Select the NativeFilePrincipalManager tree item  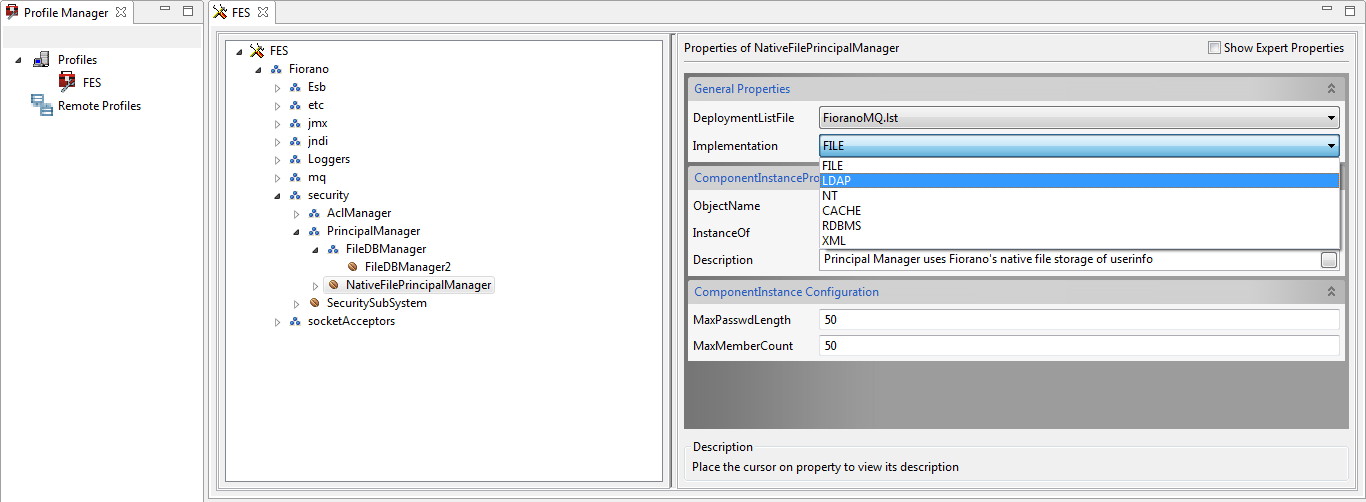pos(419,285)
